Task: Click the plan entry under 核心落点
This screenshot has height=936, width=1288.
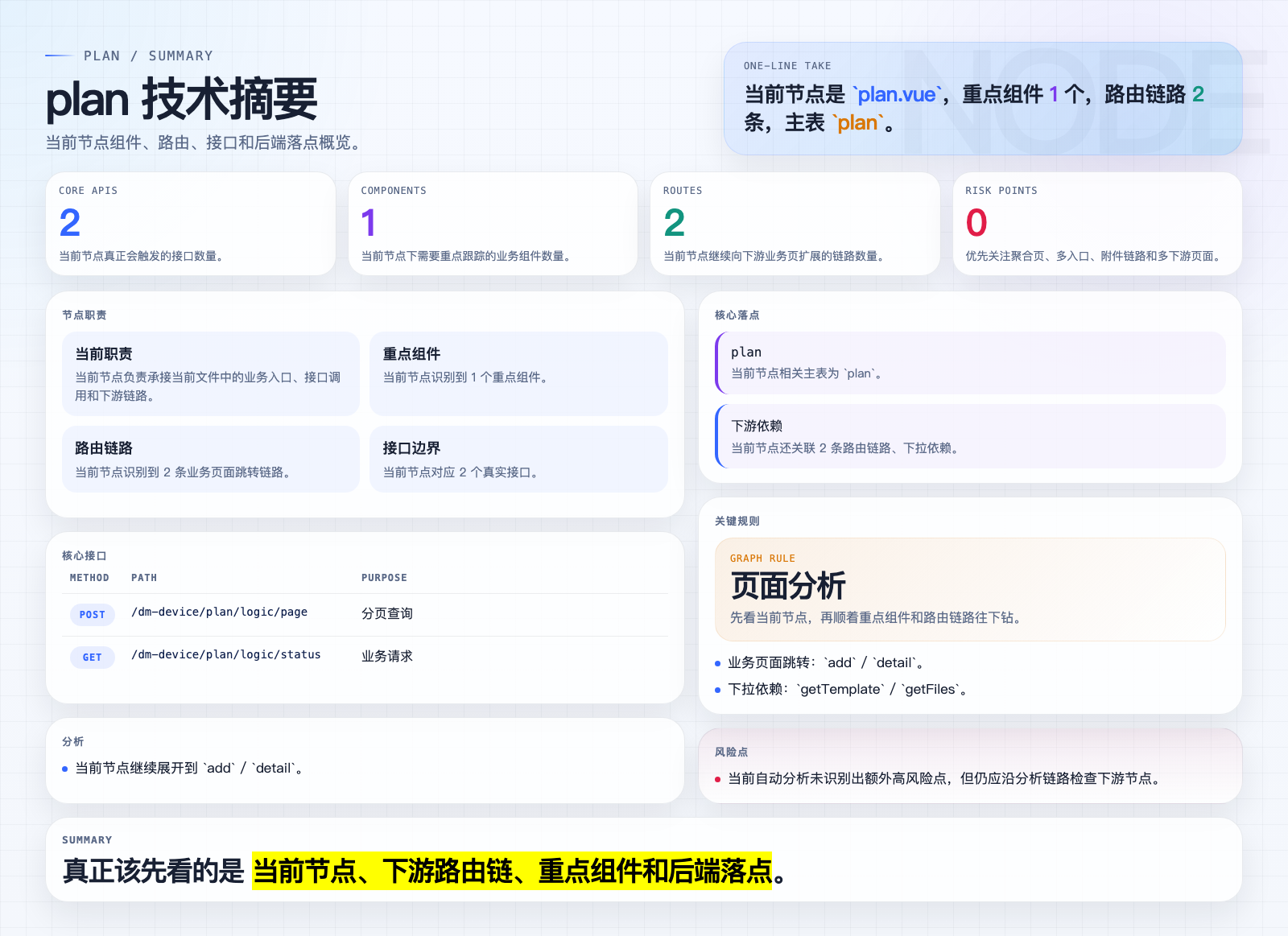Action: tap(970, 362)
